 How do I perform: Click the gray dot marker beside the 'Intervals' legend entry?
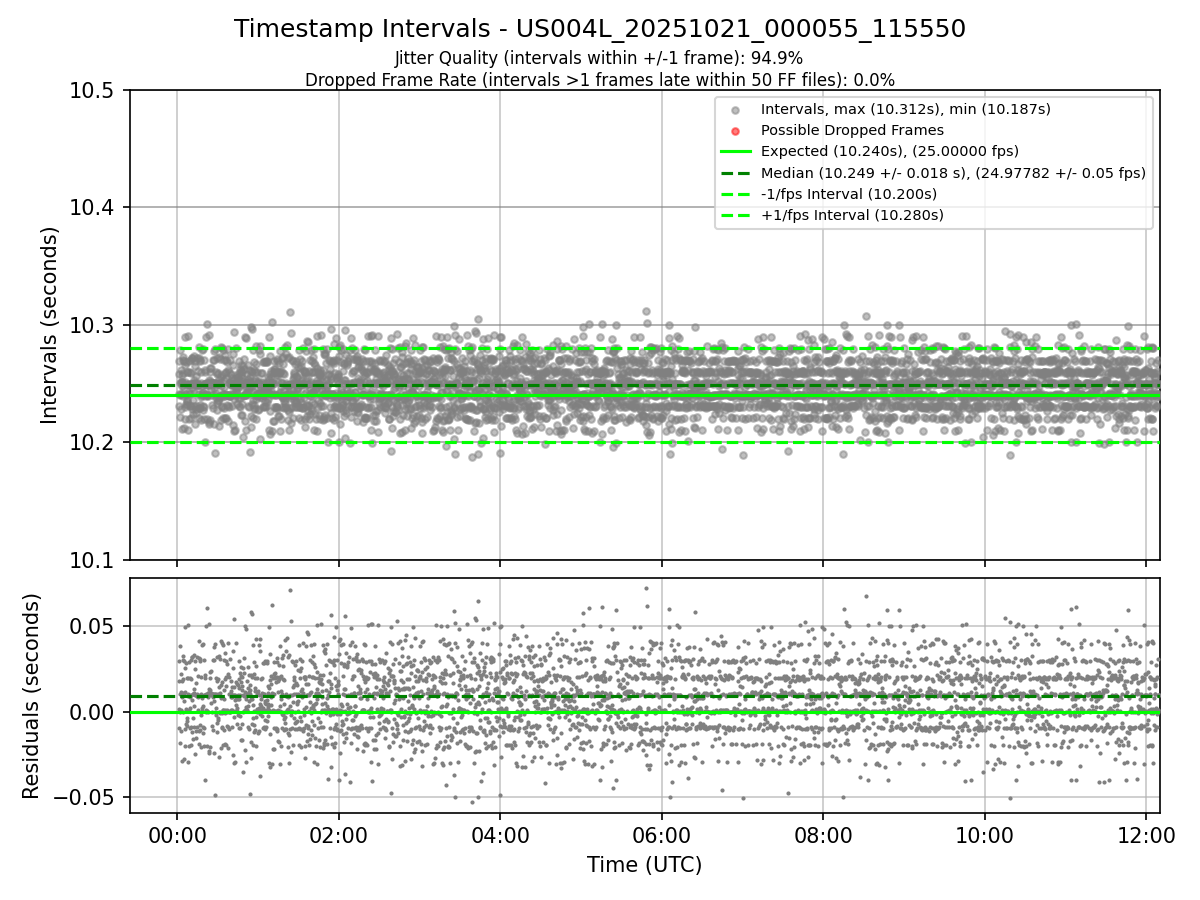coord(735,110)
